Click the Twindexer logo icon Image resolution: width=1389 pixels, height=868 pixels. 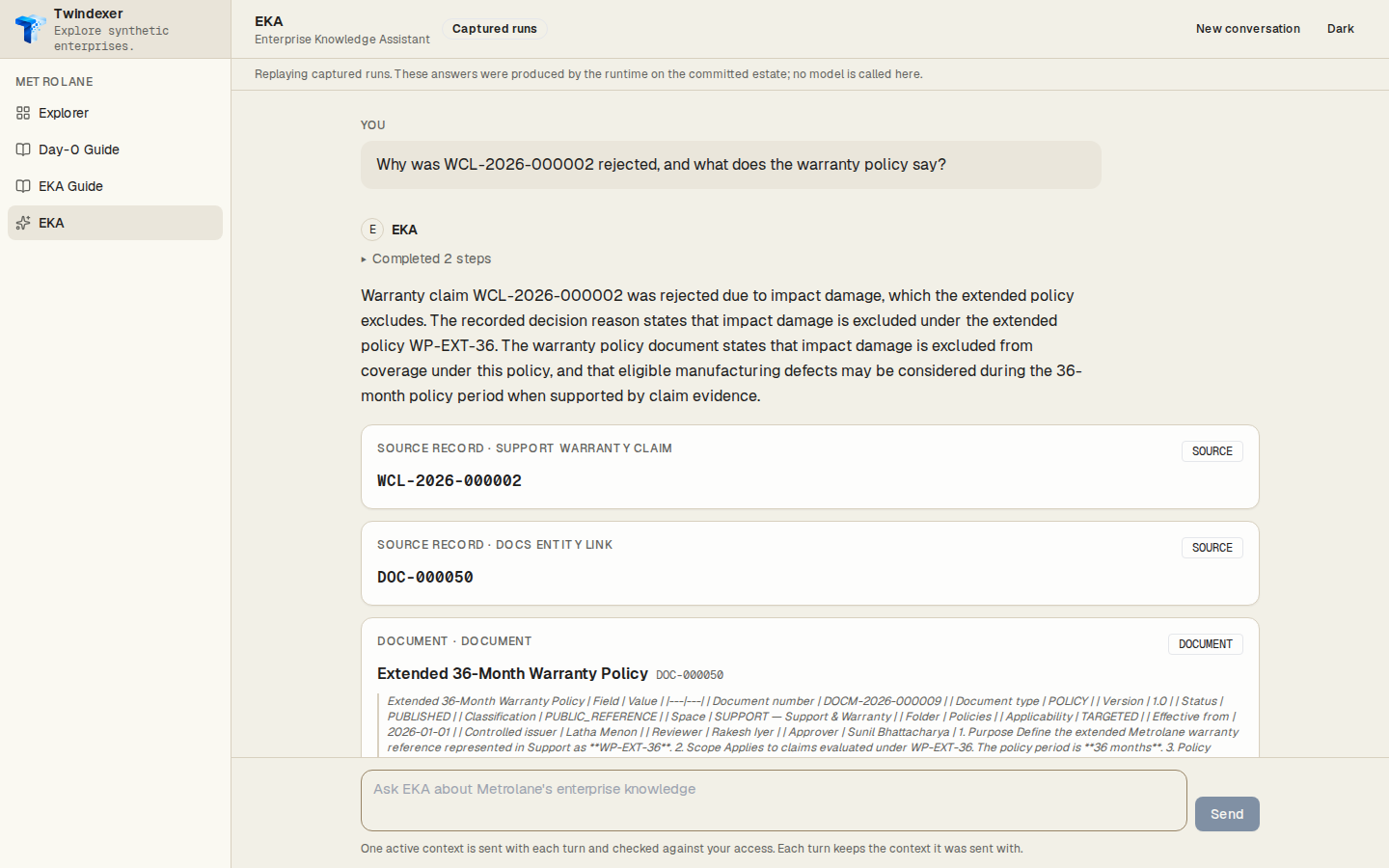click(x=31, y=29)
